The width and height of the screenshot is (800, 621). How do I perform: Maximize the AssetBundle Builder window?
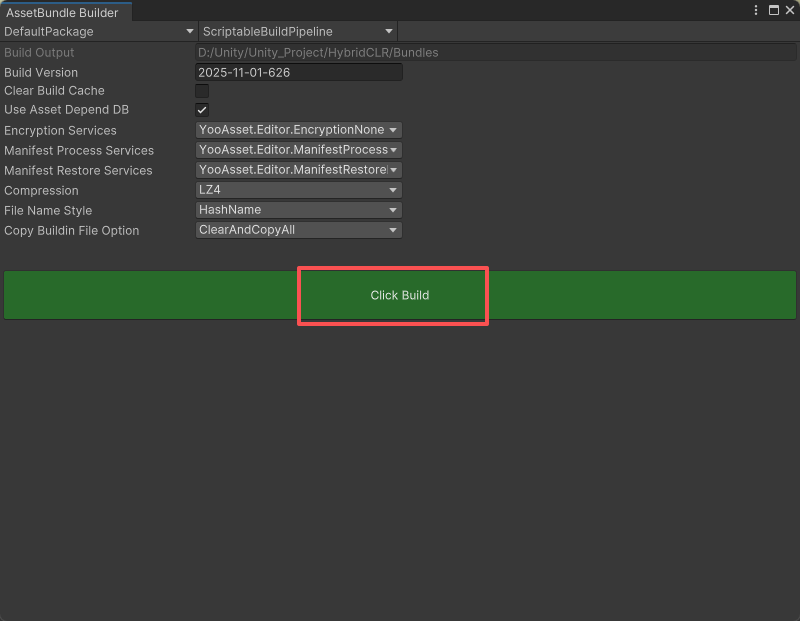click(773, 10)
